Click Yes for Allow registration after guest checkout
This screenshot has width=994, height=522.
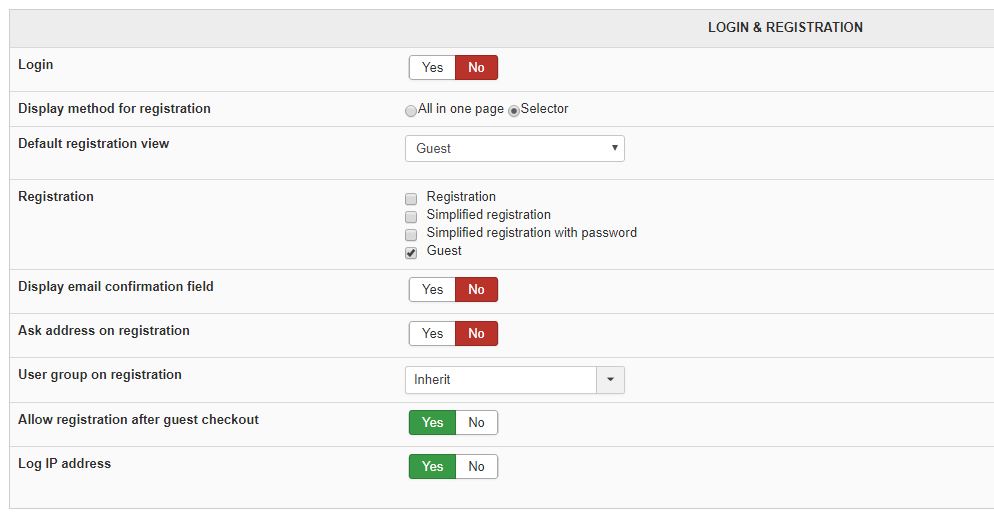pyautogui.click(x=432, y=422)
